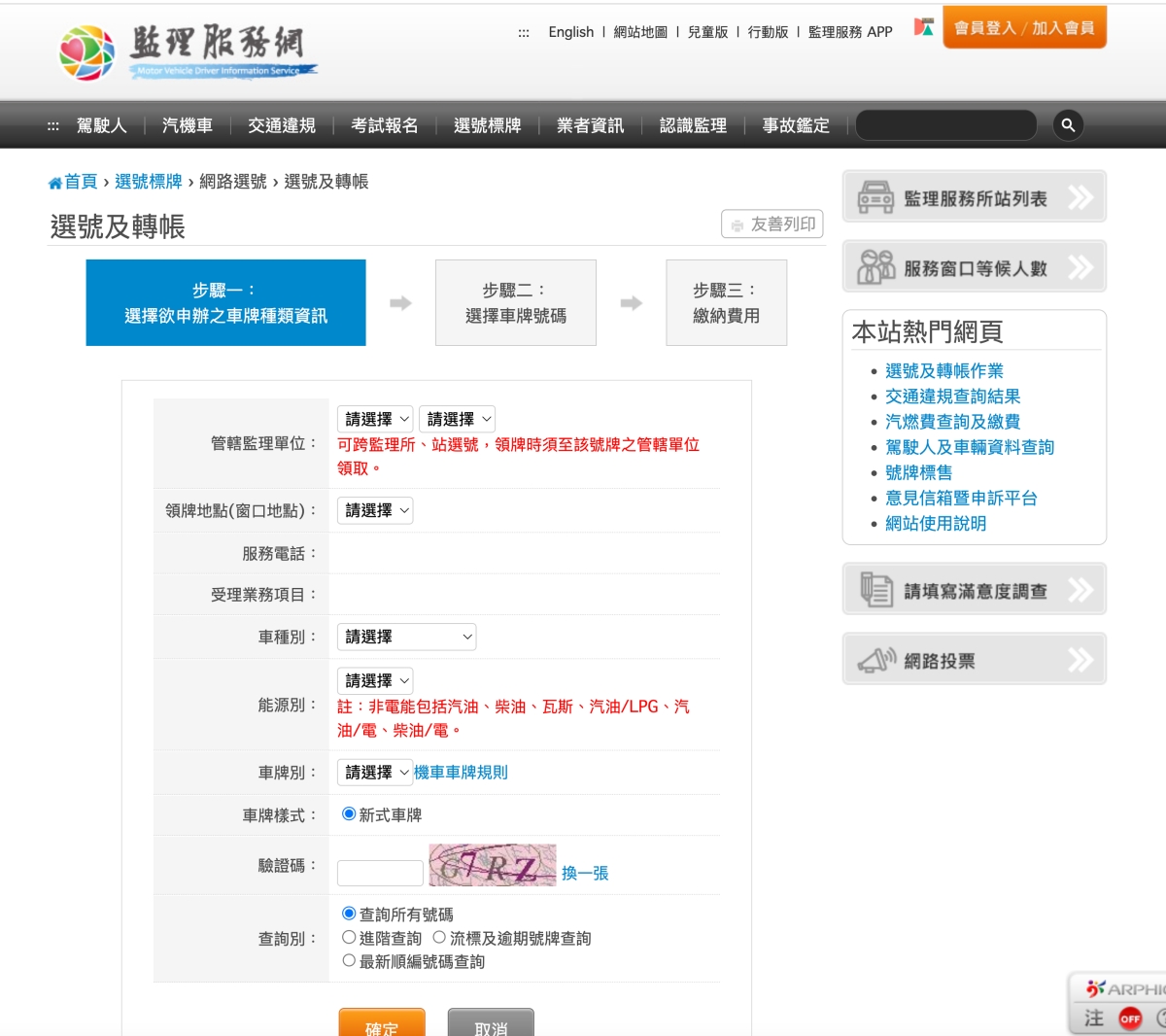Select 進階查詢 radio option
The height and width of the screenshot is (1036, 1166).
coord(349,938)
